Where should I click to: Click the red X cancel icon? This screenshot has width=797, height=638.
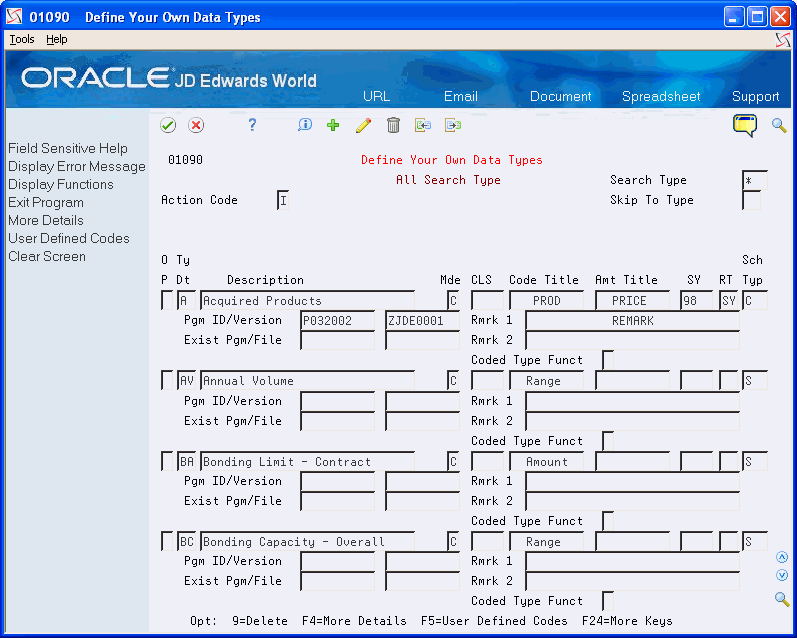click(196, 125)
